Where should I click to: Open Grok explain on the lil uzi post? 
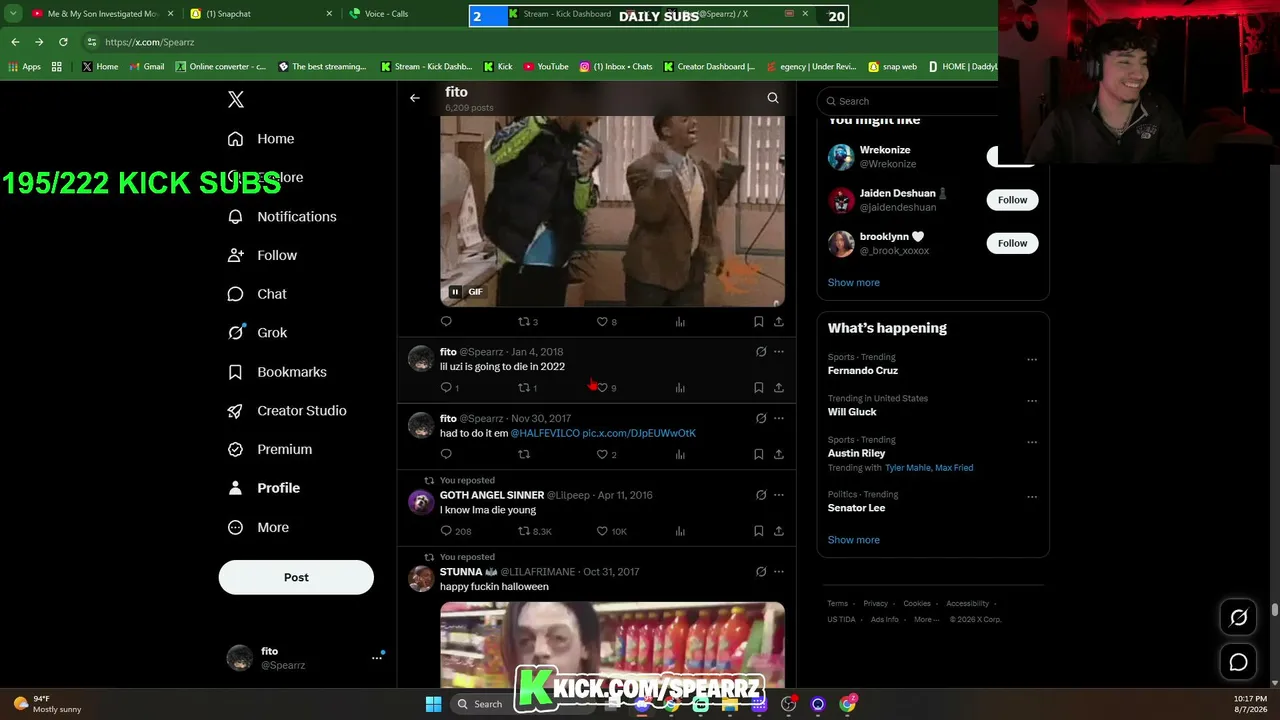[x=761, y=352]
